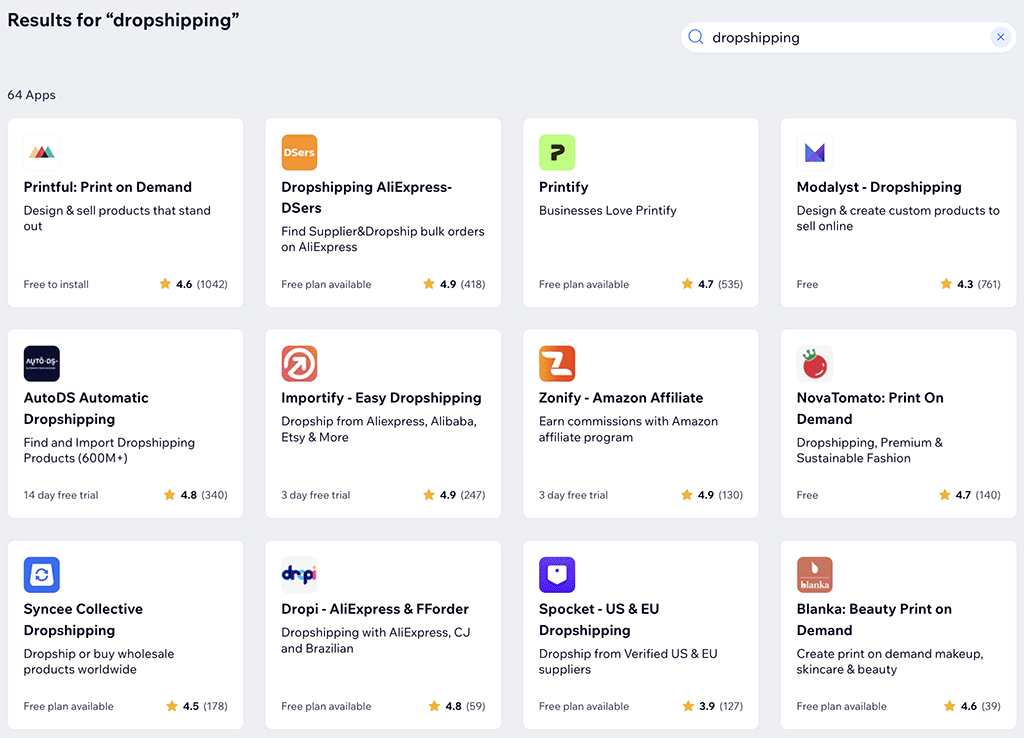Click the '64 Apps' results count
Image resolution: width=1024 pixels, height=738 pixels.
(x=31, y=95)
